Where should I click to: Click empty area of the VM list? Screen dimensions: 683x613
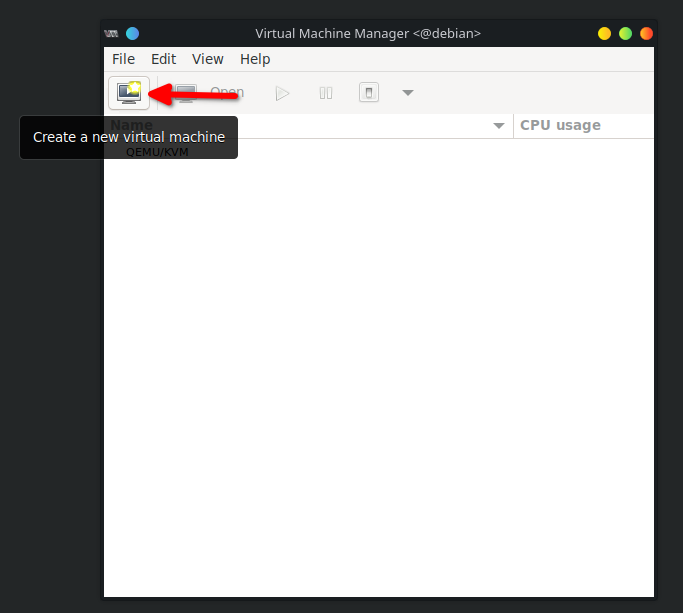(x=380, y=380)
